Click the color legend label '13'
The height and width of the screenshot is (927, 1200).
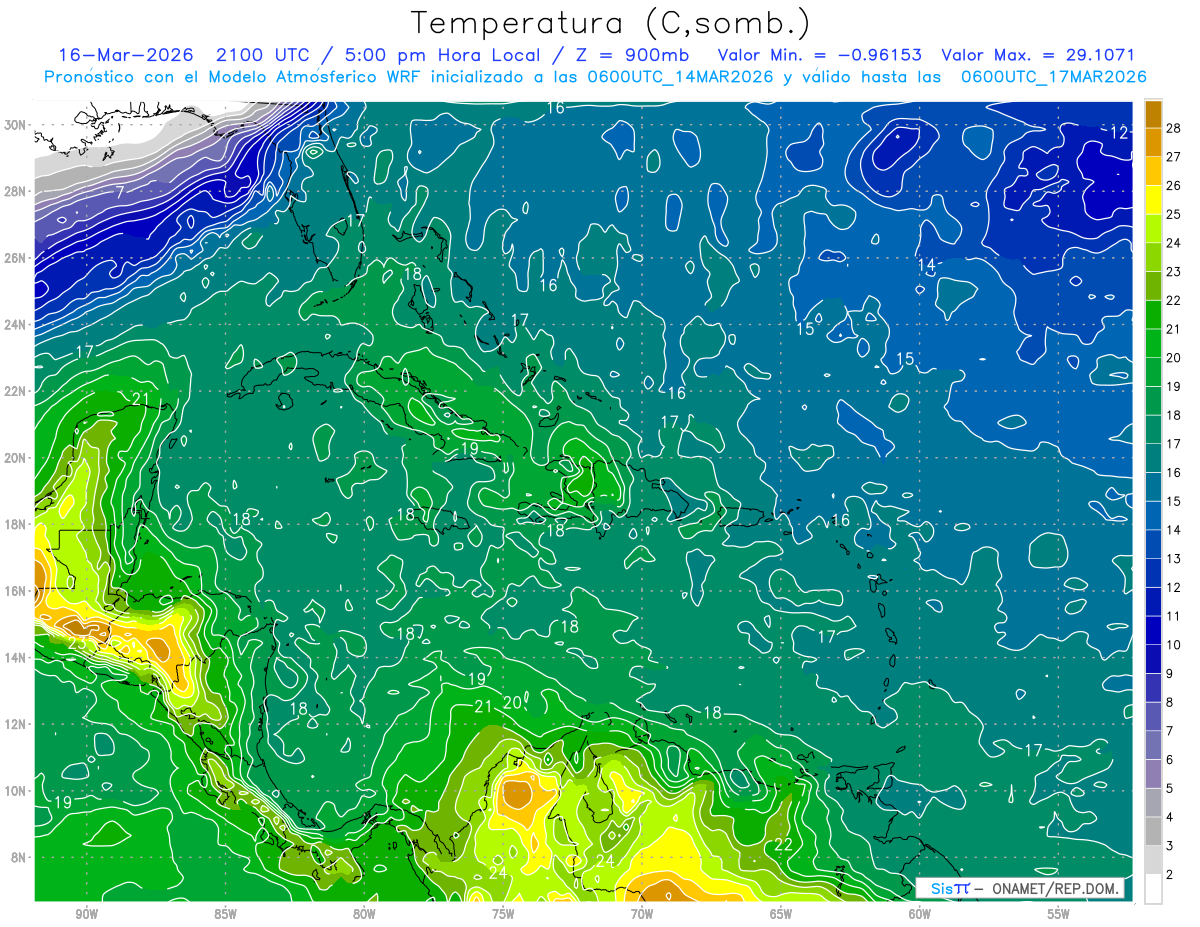[x=1174, y=559]
